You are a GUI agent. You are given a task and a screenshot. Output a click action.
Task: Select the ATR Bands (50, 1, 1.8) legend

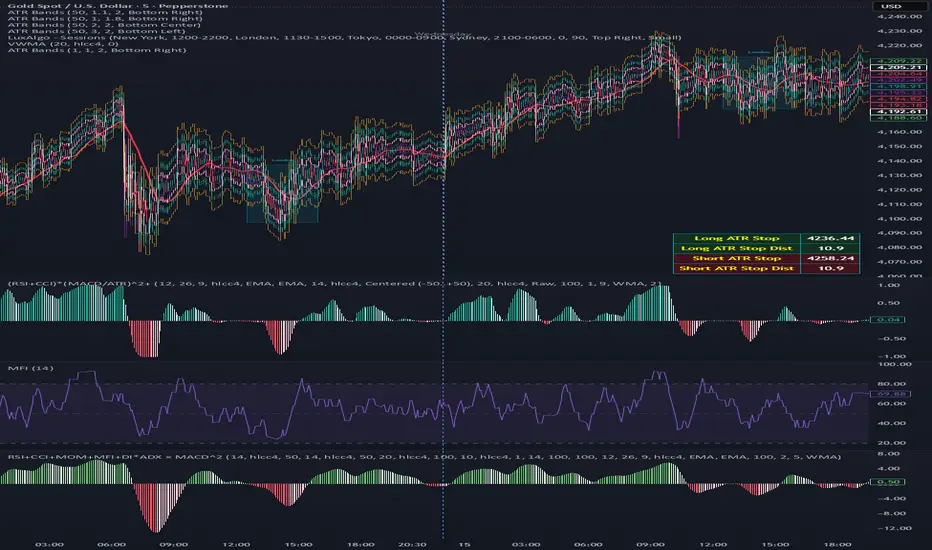(105, 18)
